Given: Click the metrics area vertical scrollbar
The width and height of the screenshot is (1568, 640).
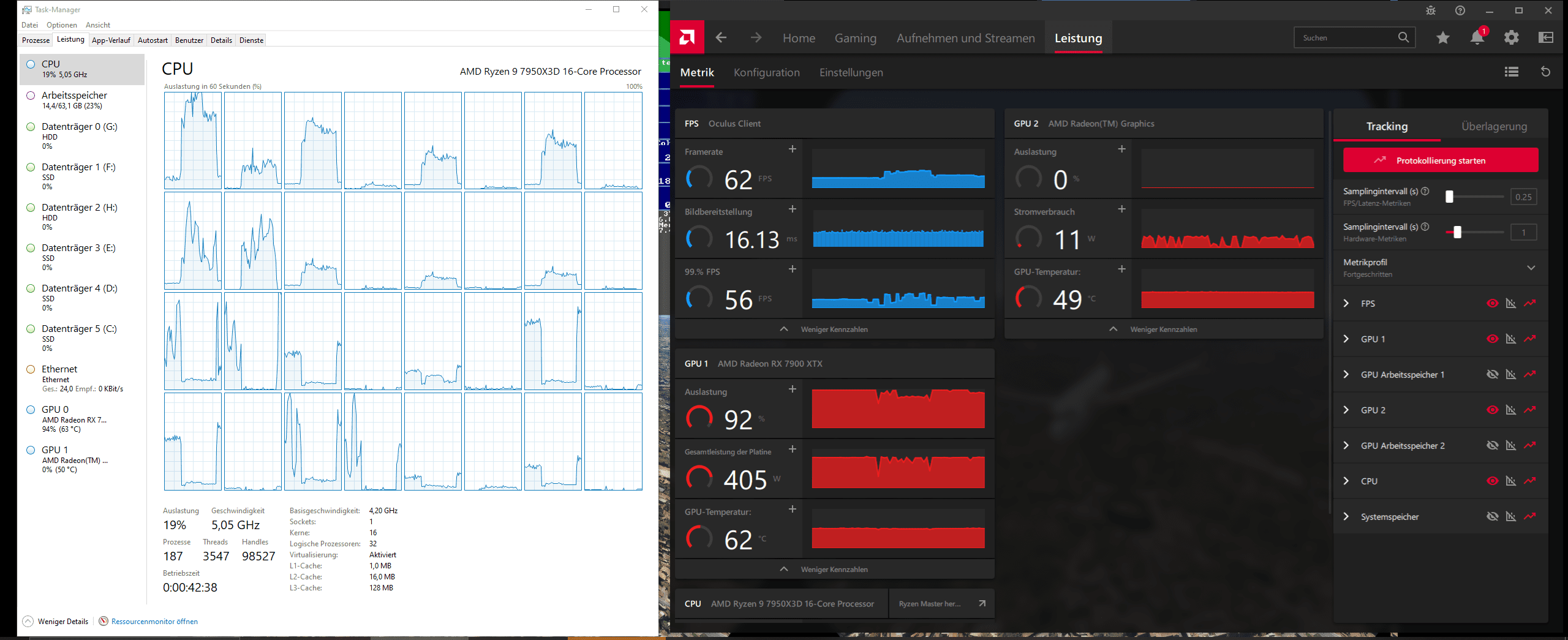Looking at the screenshot, I should 1329,312.
